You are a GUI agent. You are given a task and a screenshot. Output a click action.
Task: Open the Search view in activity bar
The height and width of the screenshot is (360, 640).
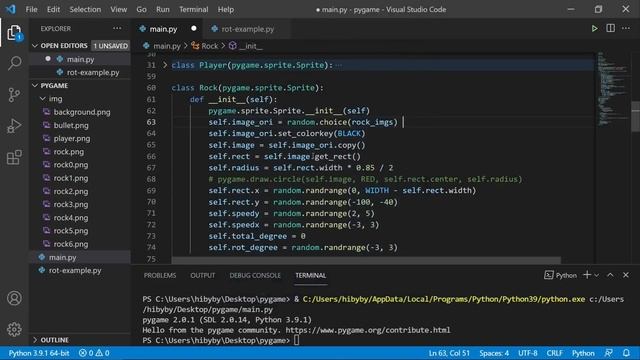(x=14, y=63)
